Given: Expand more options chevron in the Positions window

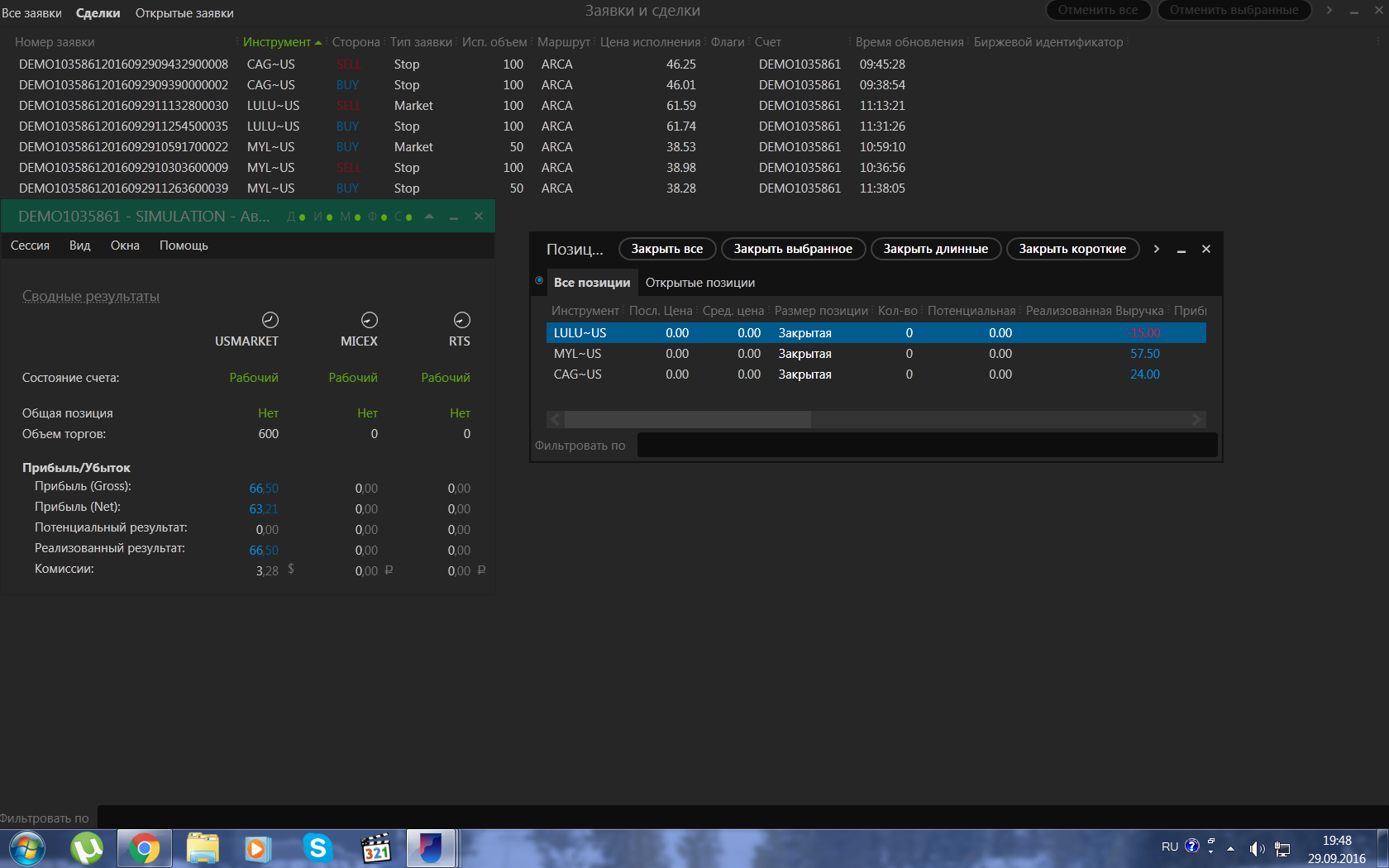Looking at the screenshot, I should 1157,249.
